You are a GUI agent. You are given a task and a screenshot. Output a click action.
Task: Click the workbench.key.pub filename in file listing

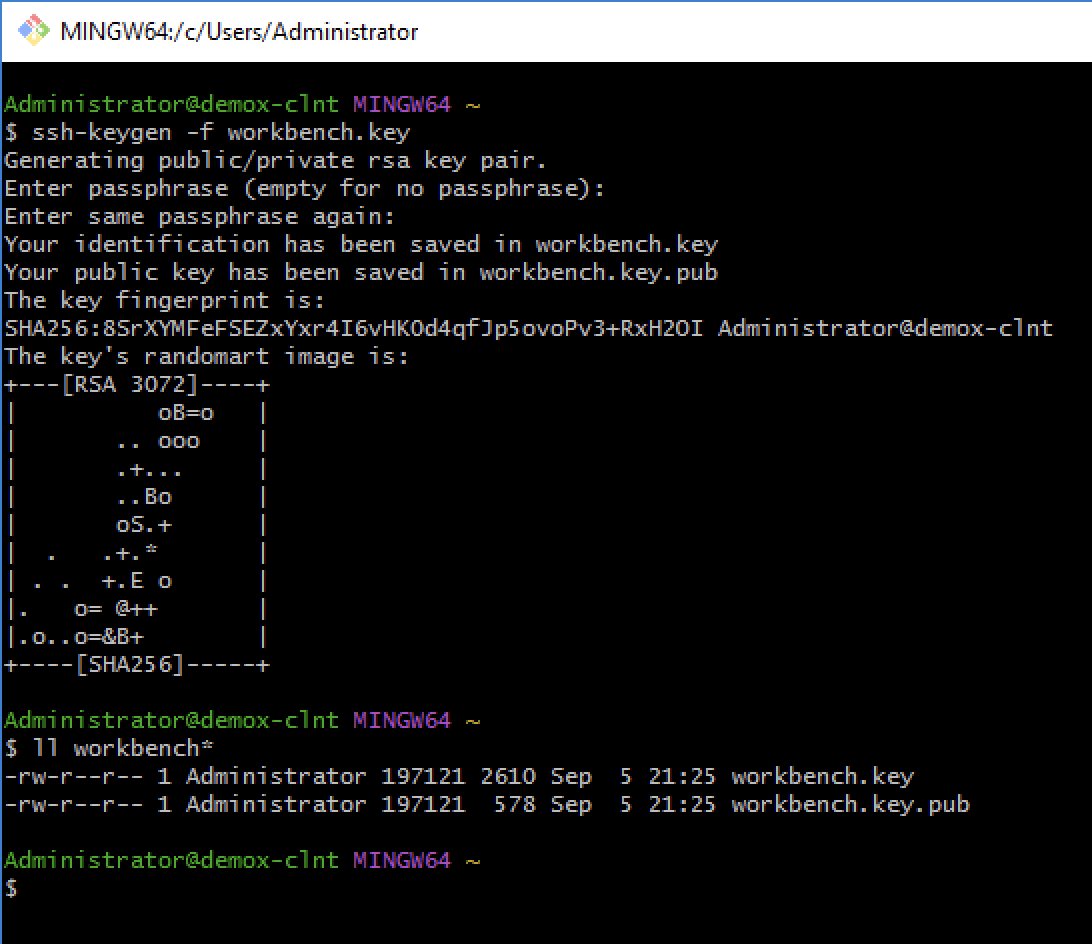tap(850, 804)
